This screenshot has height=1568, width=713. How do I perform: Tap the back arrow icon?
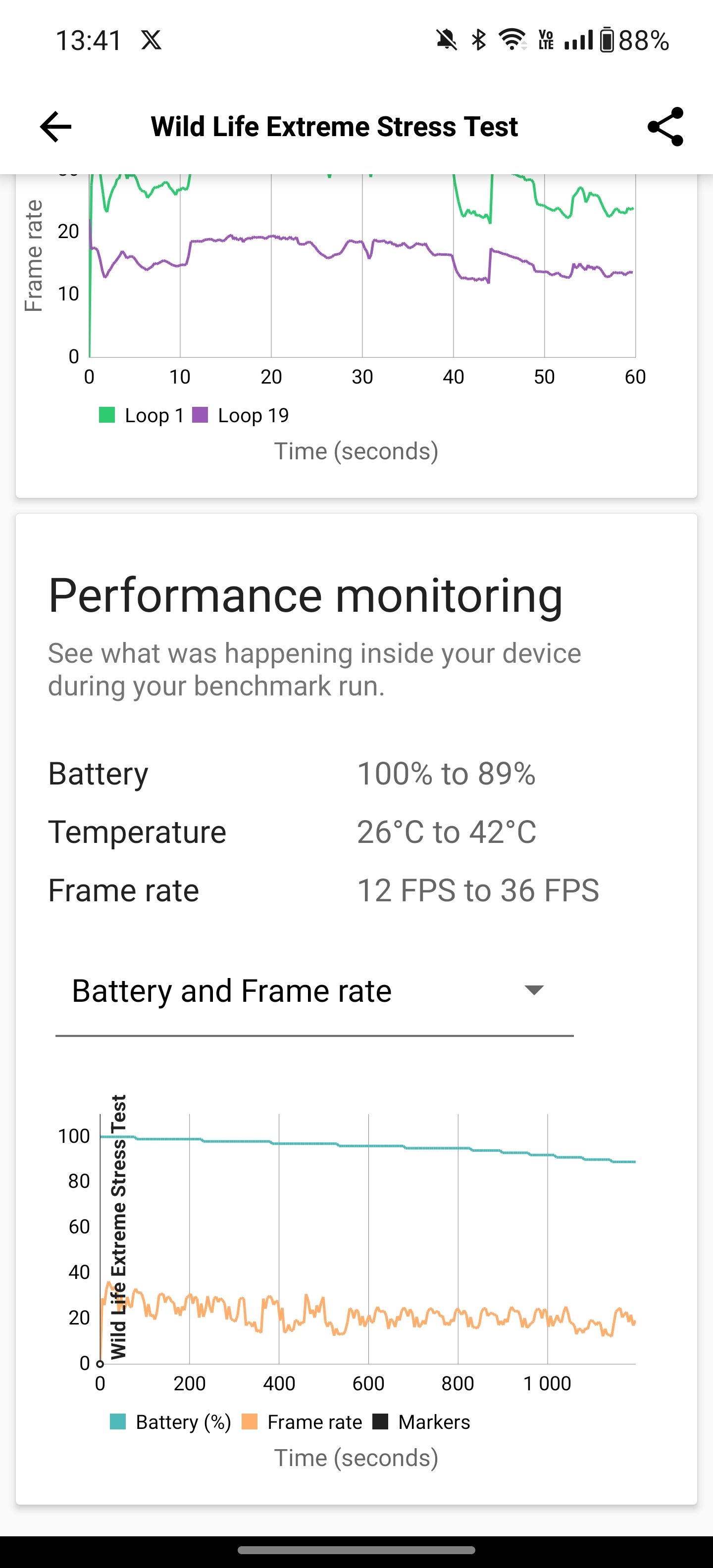(x=55, y=127)
